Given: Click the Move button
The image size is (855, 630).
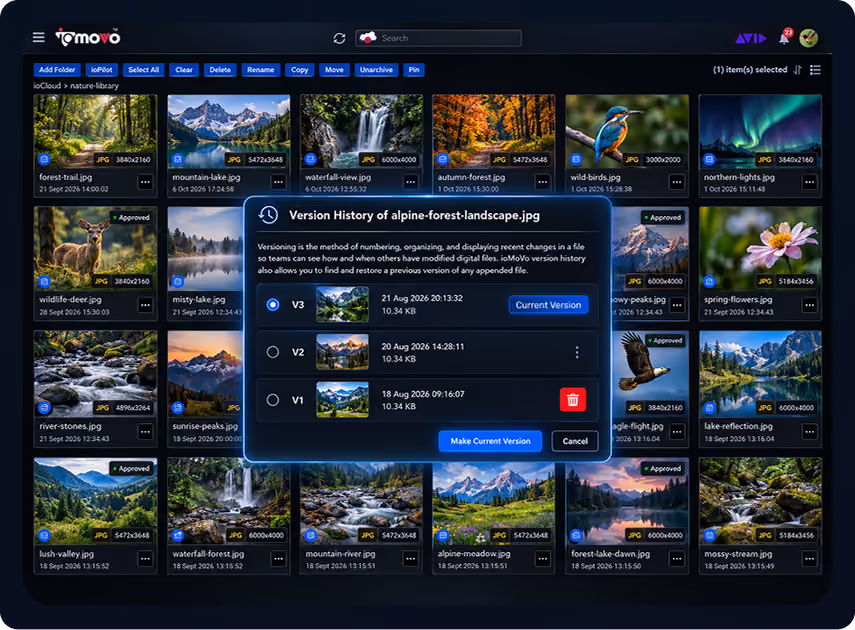Looking at the screenshot, I should [x=334, y=70].
